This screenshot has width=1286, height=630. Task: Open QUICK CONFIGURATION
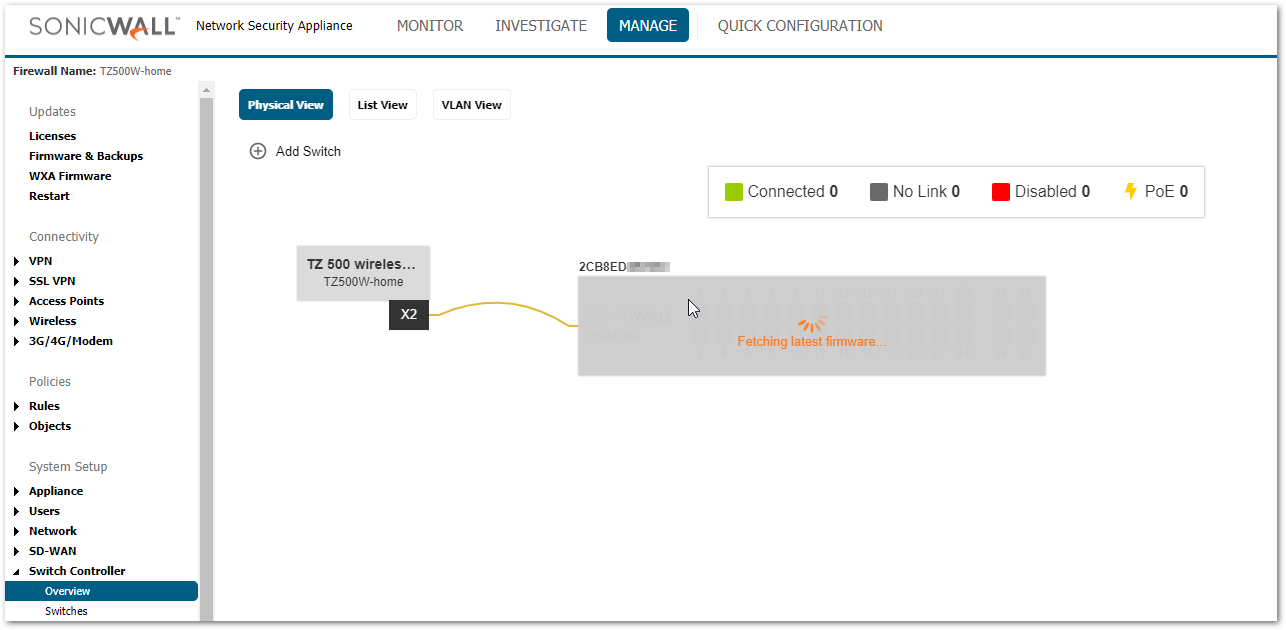click(x=800, y=26)
